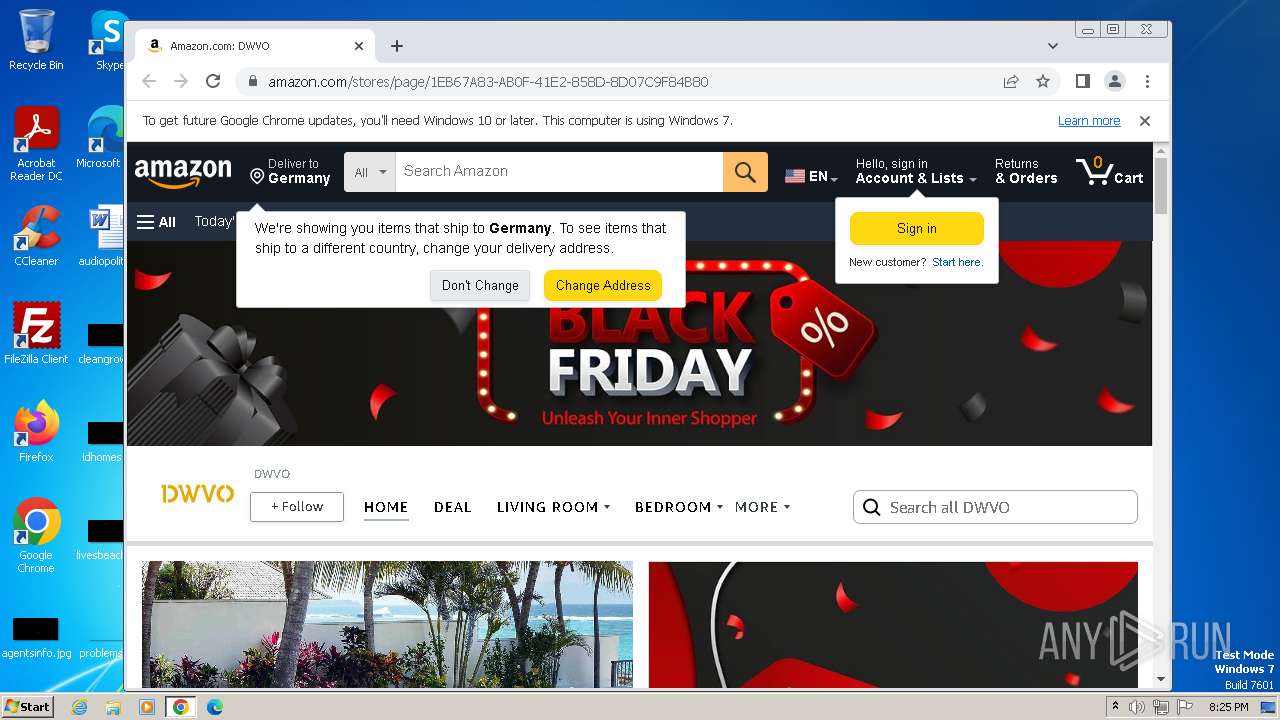Click the Black Friday banner
The image size is (1280, 720).
[640, 343]
